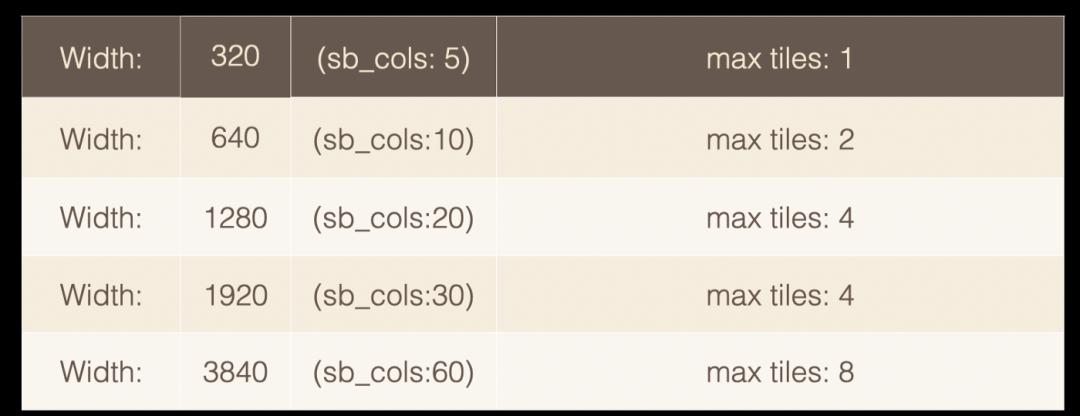Screen dimensions: 1080x416
Task: Click the (sb_cols:30) cell
Action: tap(393, 295)
